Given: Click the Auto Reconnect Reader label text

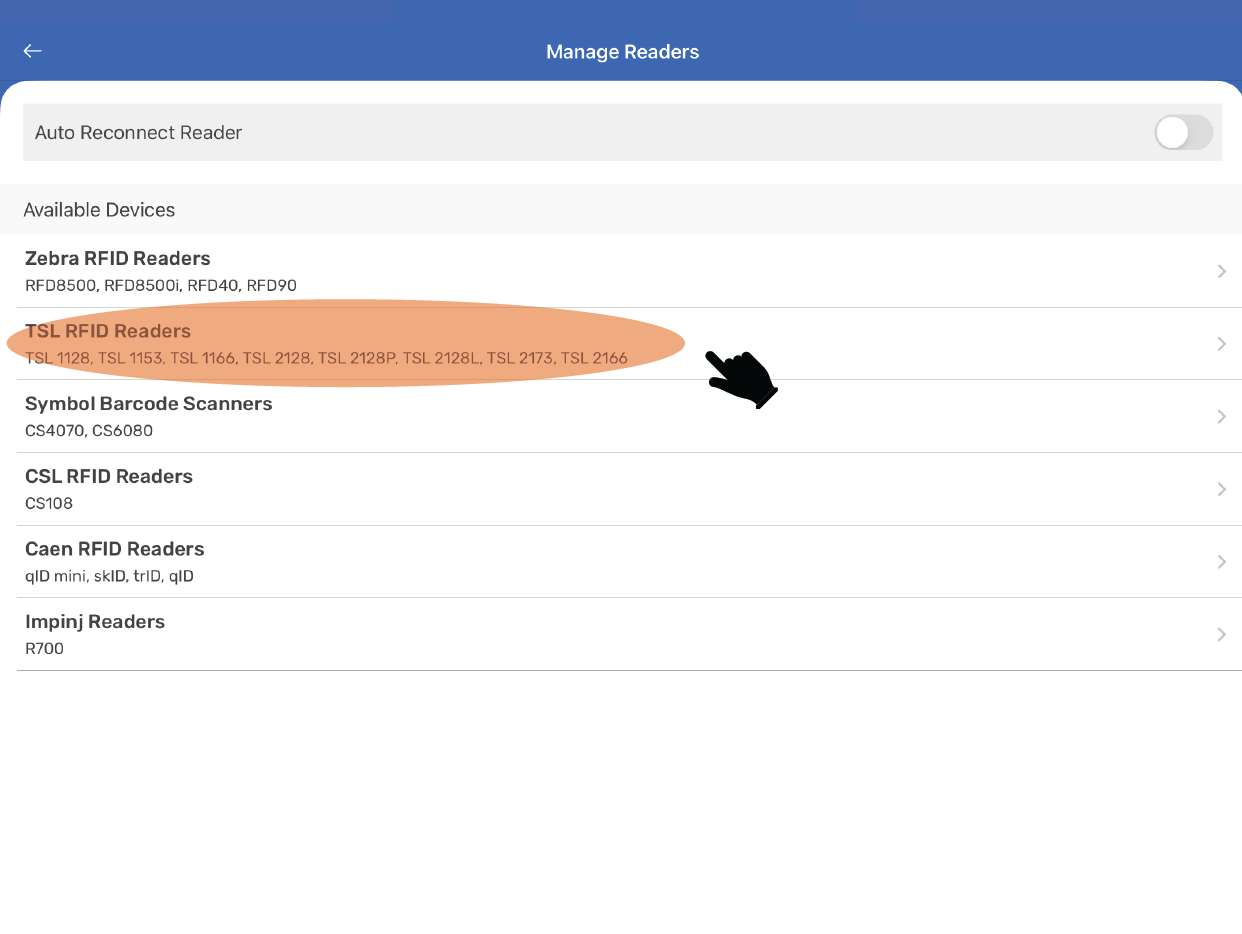Looking at the screenshot, I should pos(138,133).
